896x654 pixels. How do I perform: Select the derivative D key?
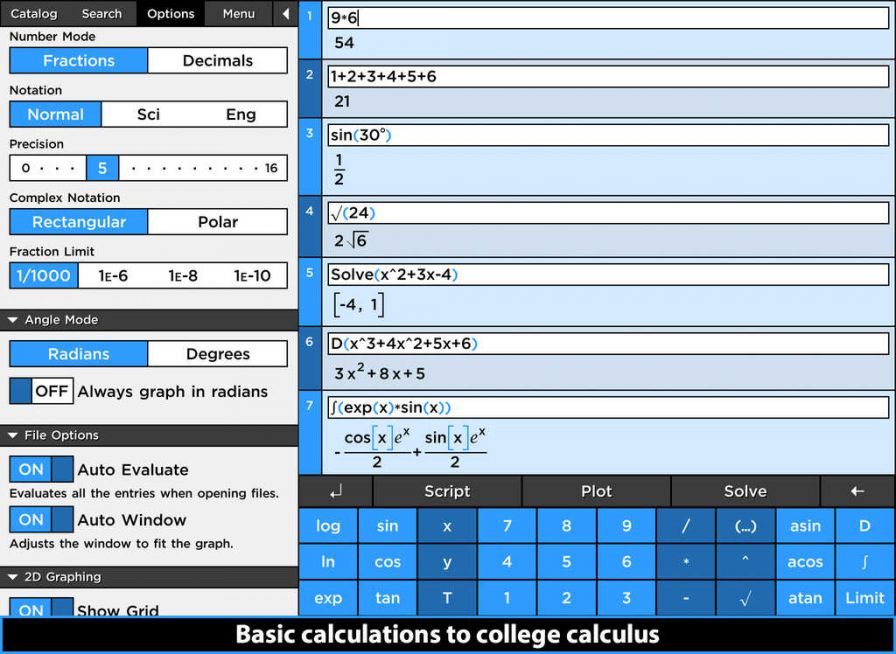coord(864,526)
